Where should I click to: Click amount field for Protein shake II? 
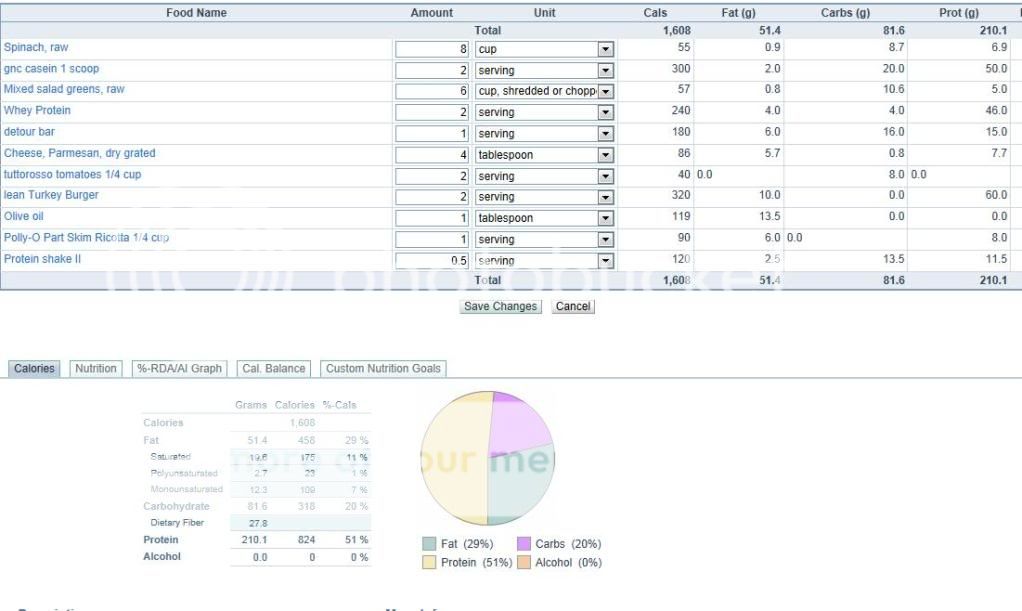click(x=432, y=260)
